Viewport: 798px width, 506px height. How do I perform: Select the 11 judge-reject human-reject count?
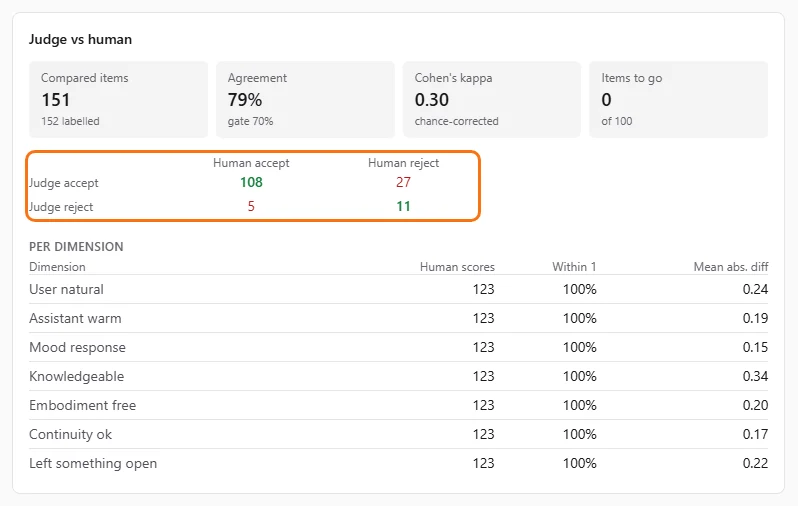[x=404, y=206]
